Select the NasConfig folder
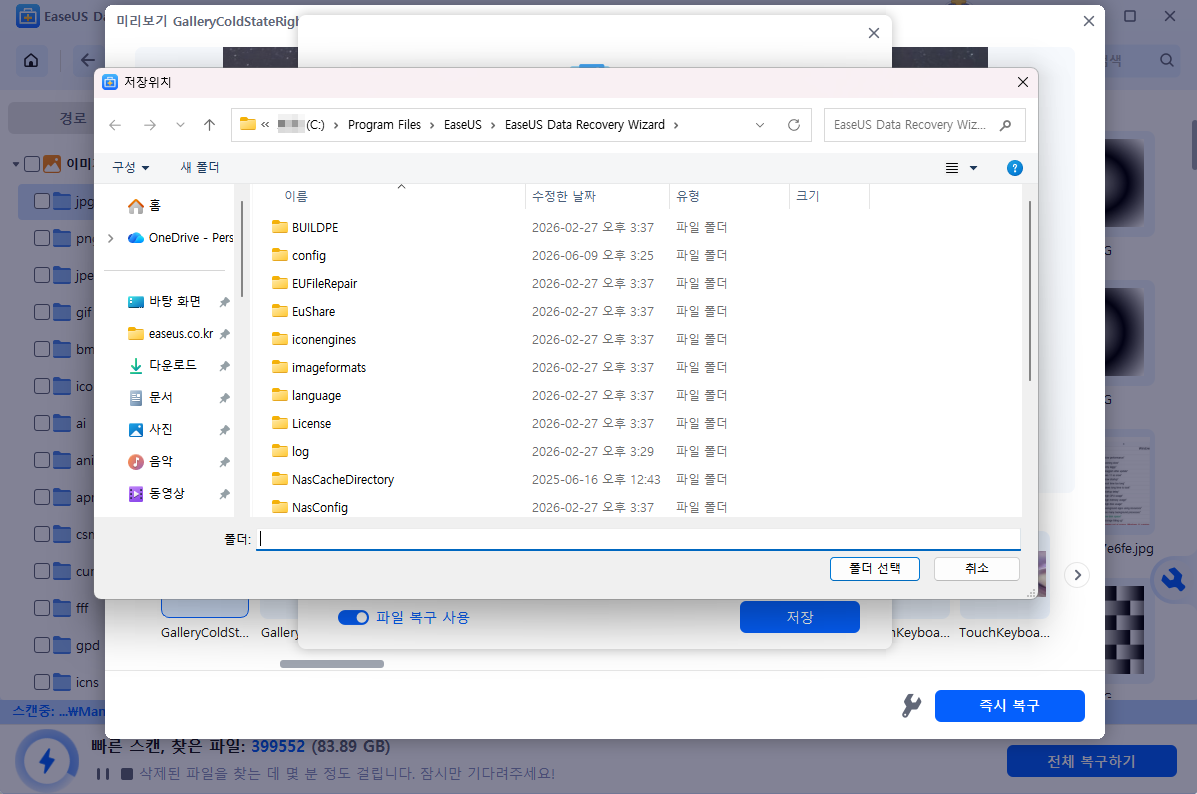 tap(310, 508)
